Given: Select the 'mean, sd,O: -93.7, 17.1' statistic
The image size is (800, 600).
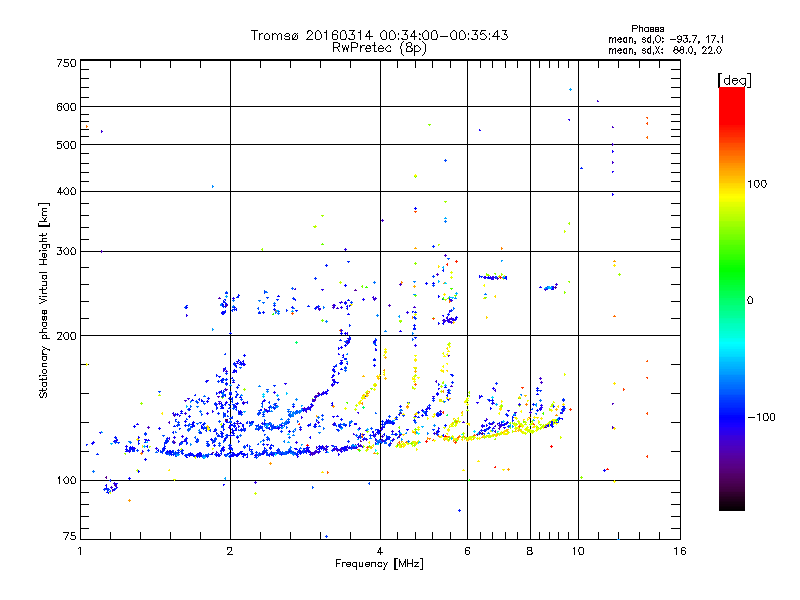Looking at the screenshot, I should pos(665,39).
